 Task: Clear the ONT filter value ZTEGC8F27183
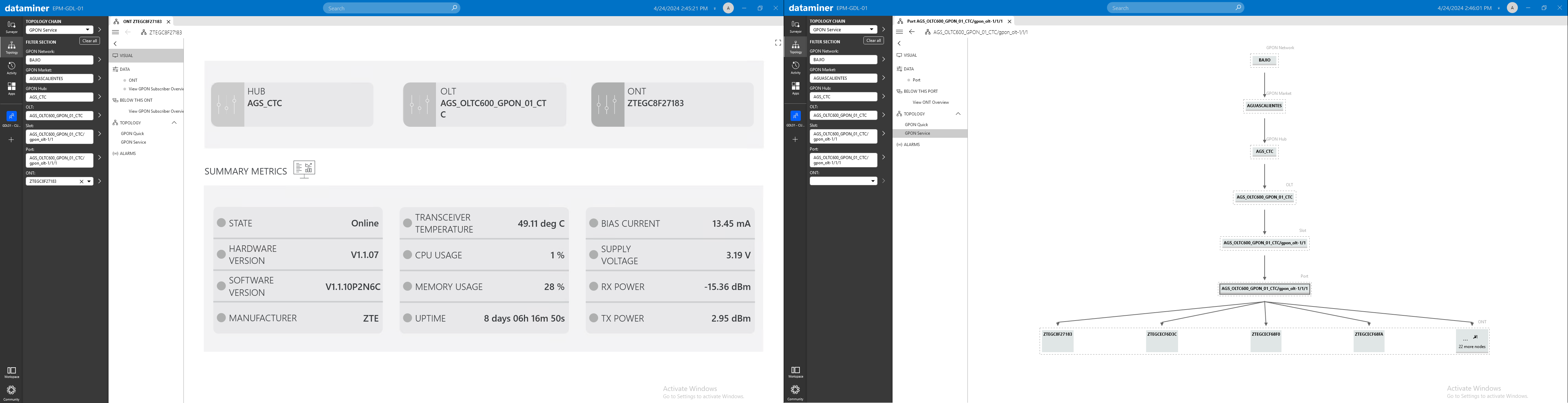pyautogui.click(x=81, y=181)
